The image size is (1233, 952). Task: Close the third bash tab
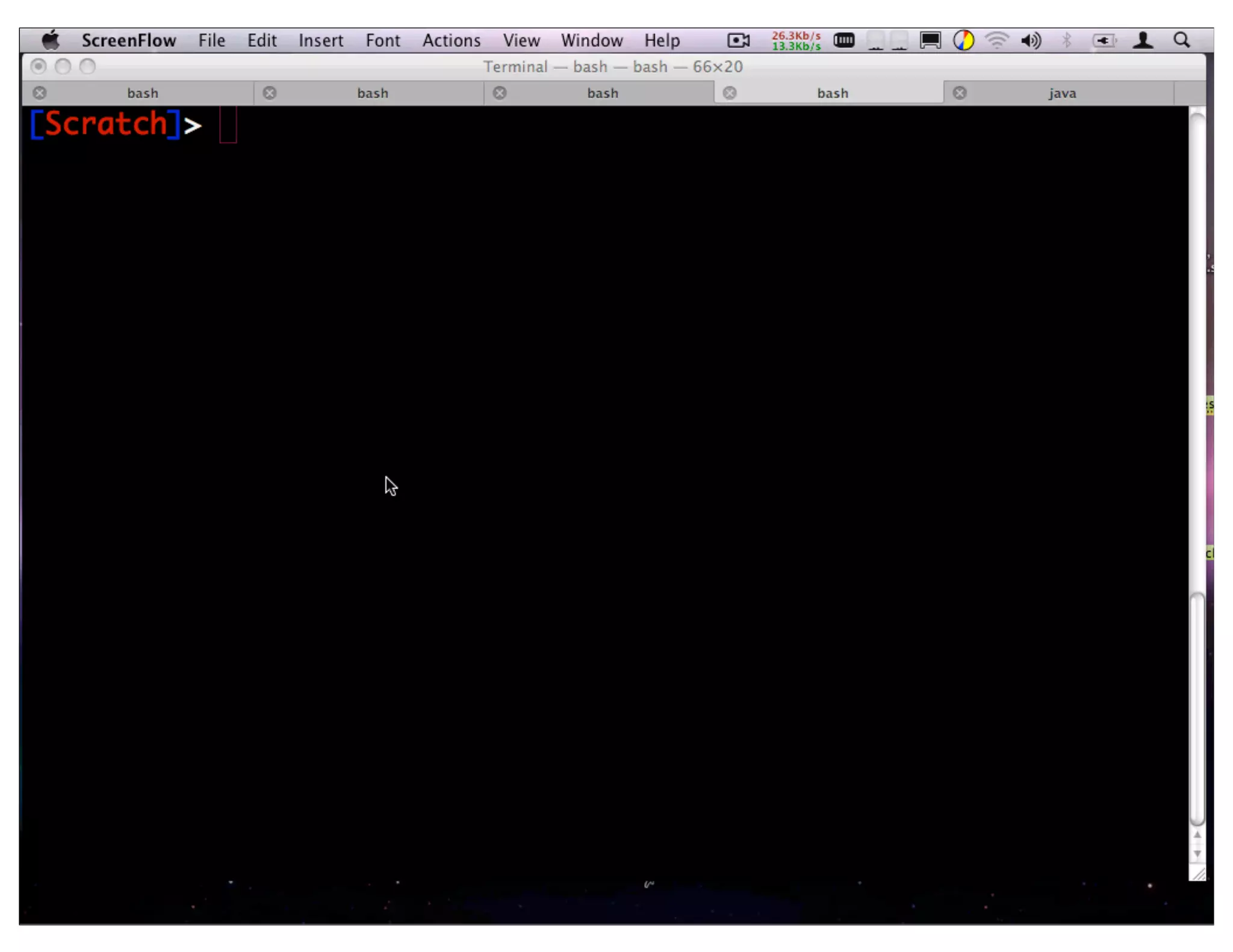tap(500, 93)
